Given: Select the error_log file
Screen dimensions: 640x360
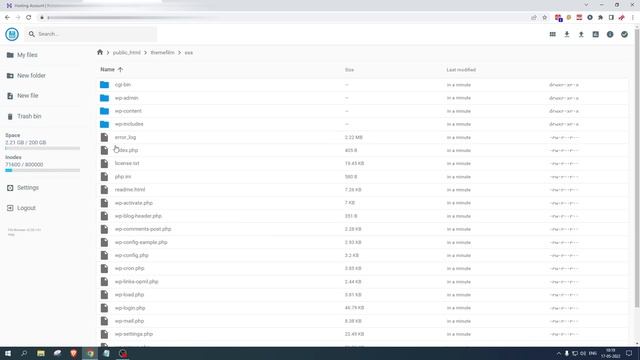Looking at the screenshot, I should [x=362, y=137].
